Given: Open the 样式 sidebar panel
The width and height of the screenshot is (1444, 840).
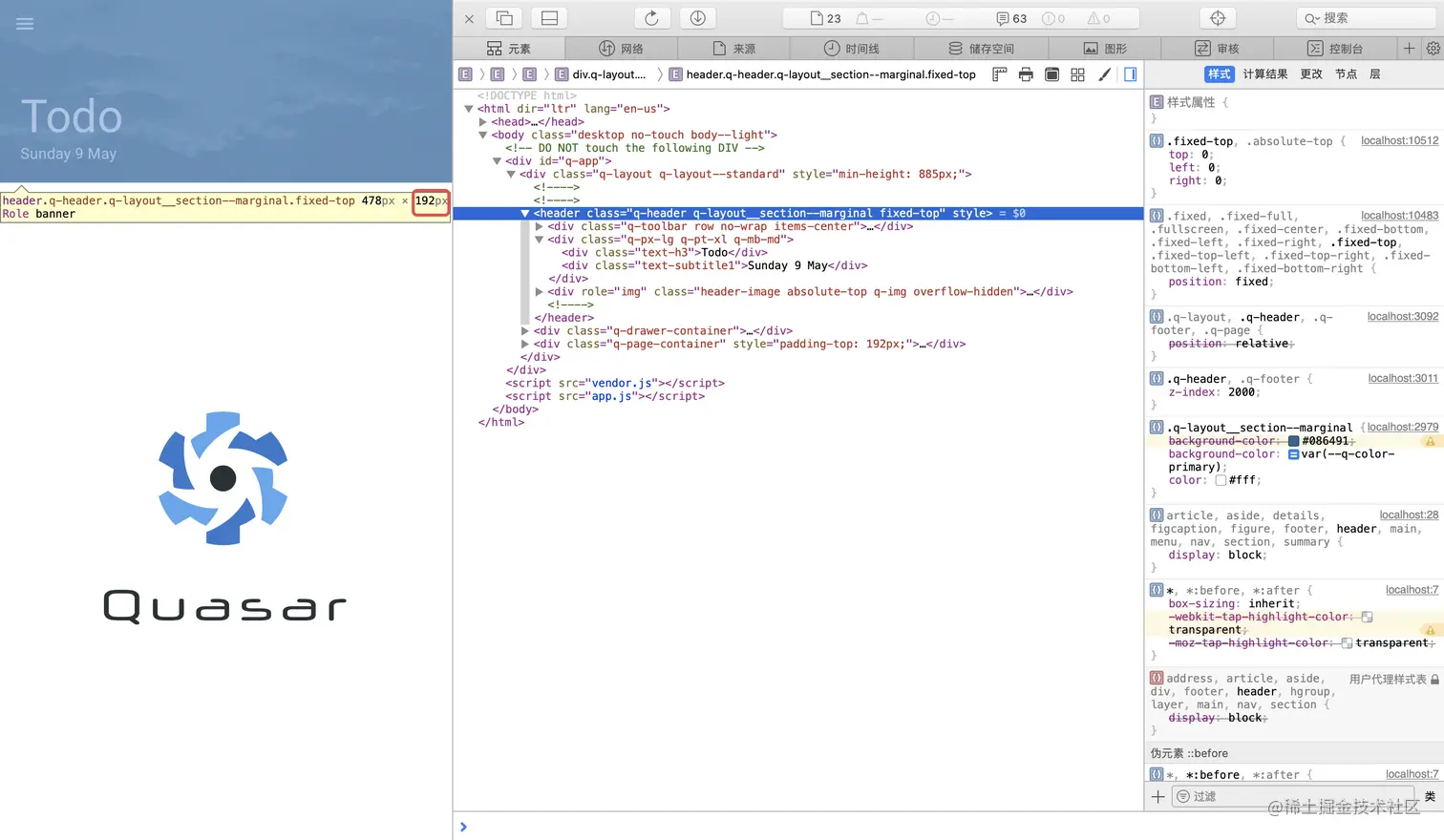Looking at the screenshot, I should click(1220, 74).
